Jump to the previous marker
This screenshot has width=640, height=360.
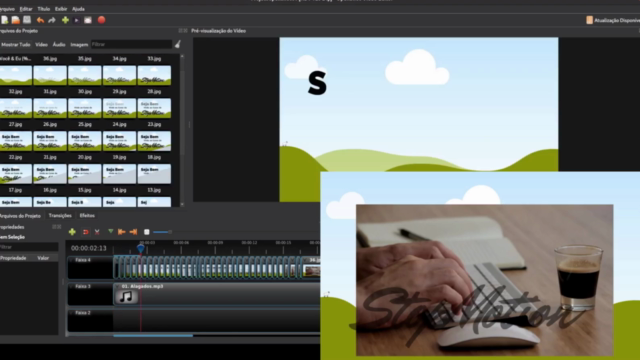point(121,232)
